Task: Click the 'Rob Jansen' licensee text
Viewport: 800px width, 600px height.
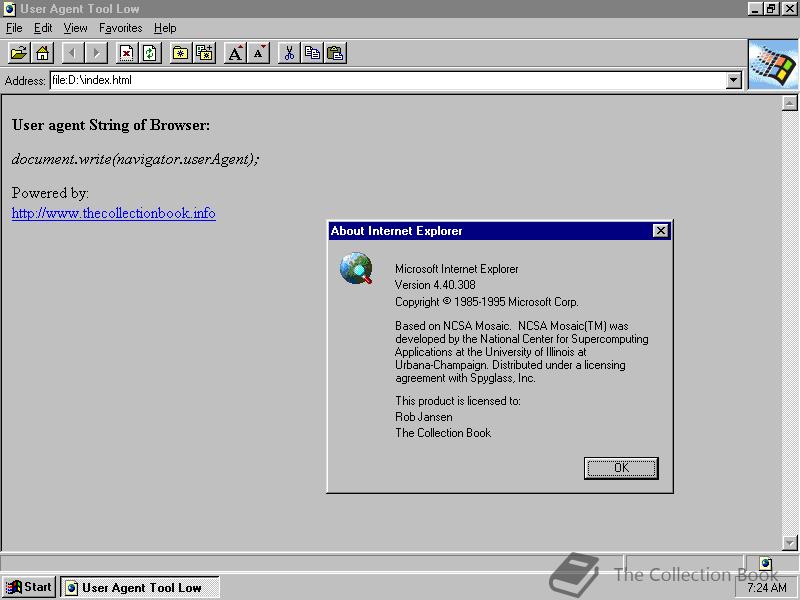Action: (423, 417)
